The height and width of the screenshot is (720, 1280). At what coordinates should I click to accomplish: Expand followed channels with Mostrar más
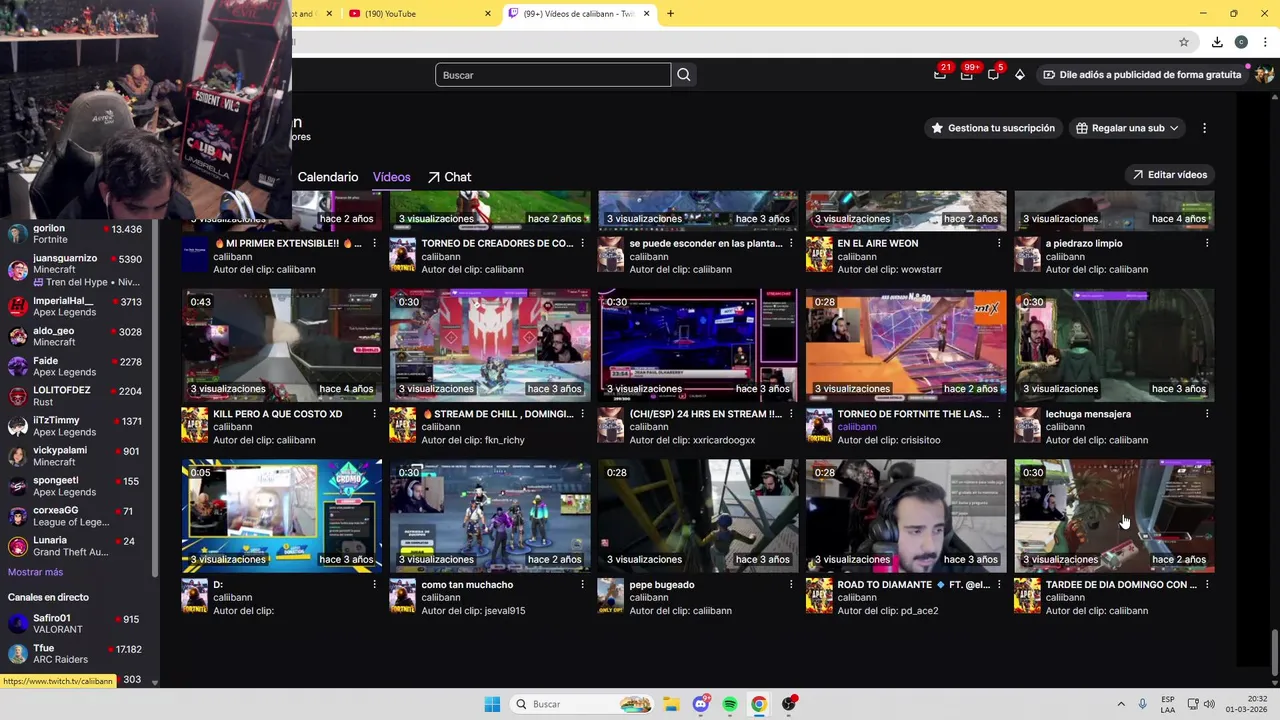click(35, 572)
